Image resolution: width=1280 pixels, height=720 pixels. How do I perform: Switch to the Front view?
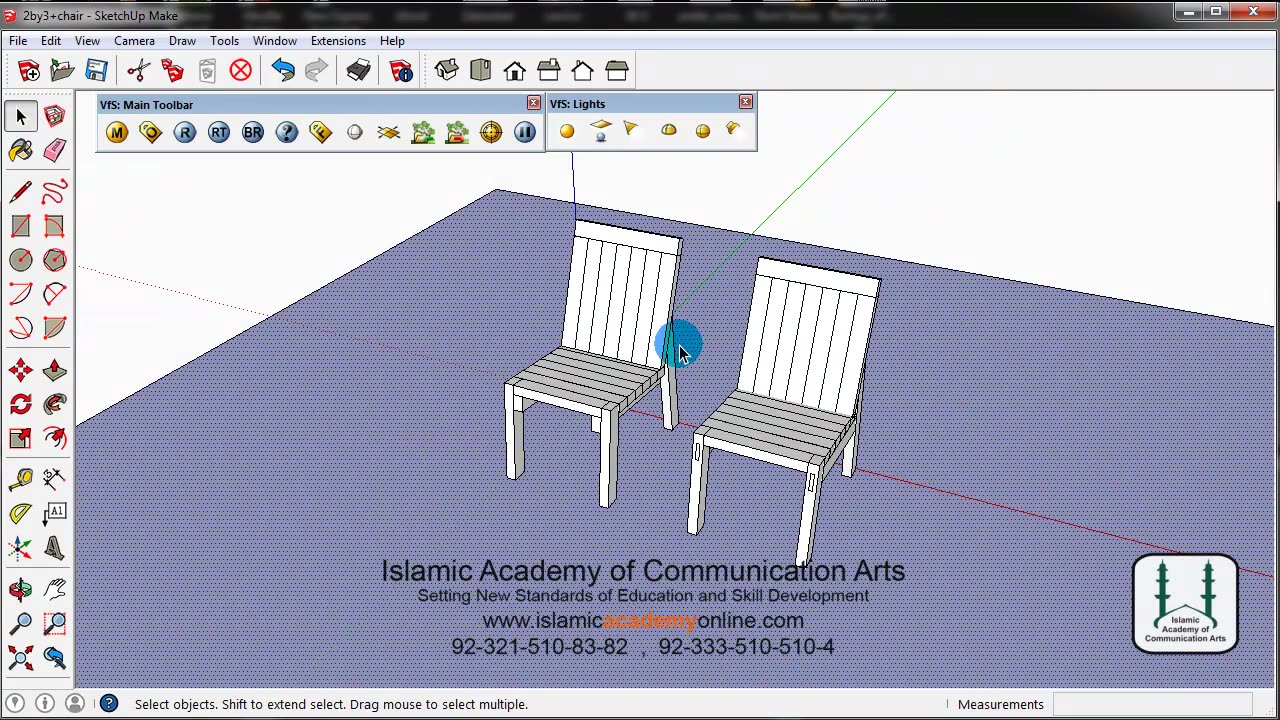pos(515,70)
